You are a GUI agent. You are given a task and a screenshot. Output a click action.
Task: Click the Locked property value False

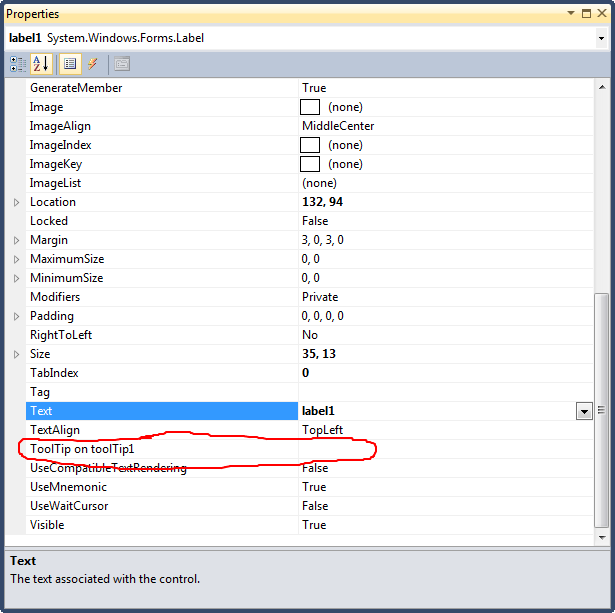(x=315, y=221)
